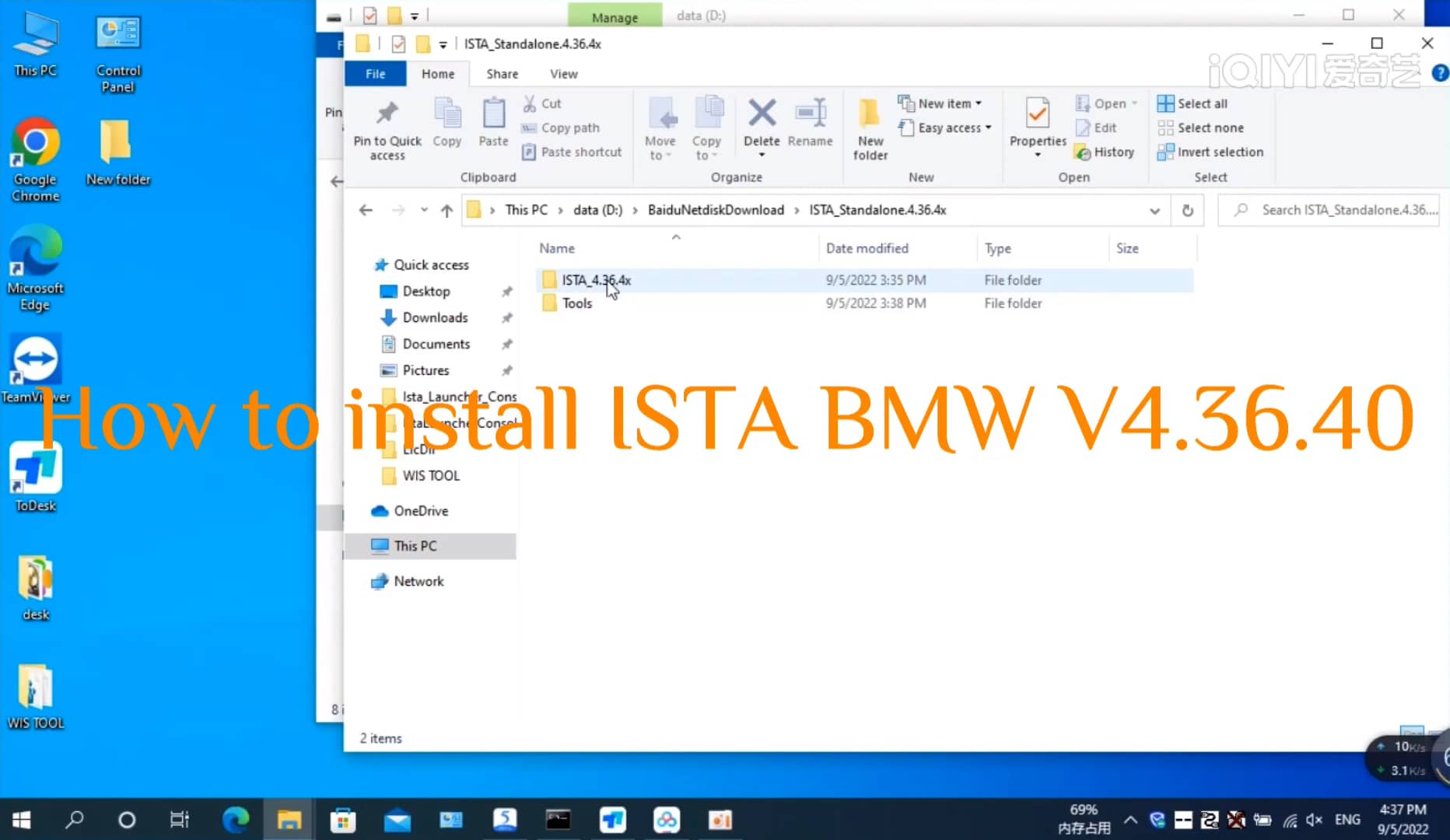
Task: Refresh the folder view with the refresh icon
Action: pos(1187,210)
